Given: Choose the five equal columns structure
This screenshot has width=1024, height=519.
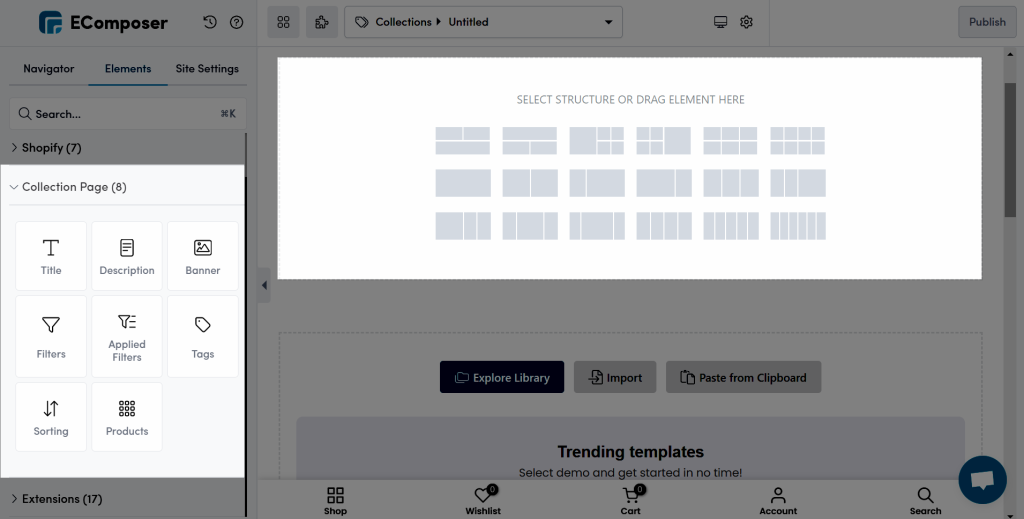Looking at the screenshot, I should [731, 226].
